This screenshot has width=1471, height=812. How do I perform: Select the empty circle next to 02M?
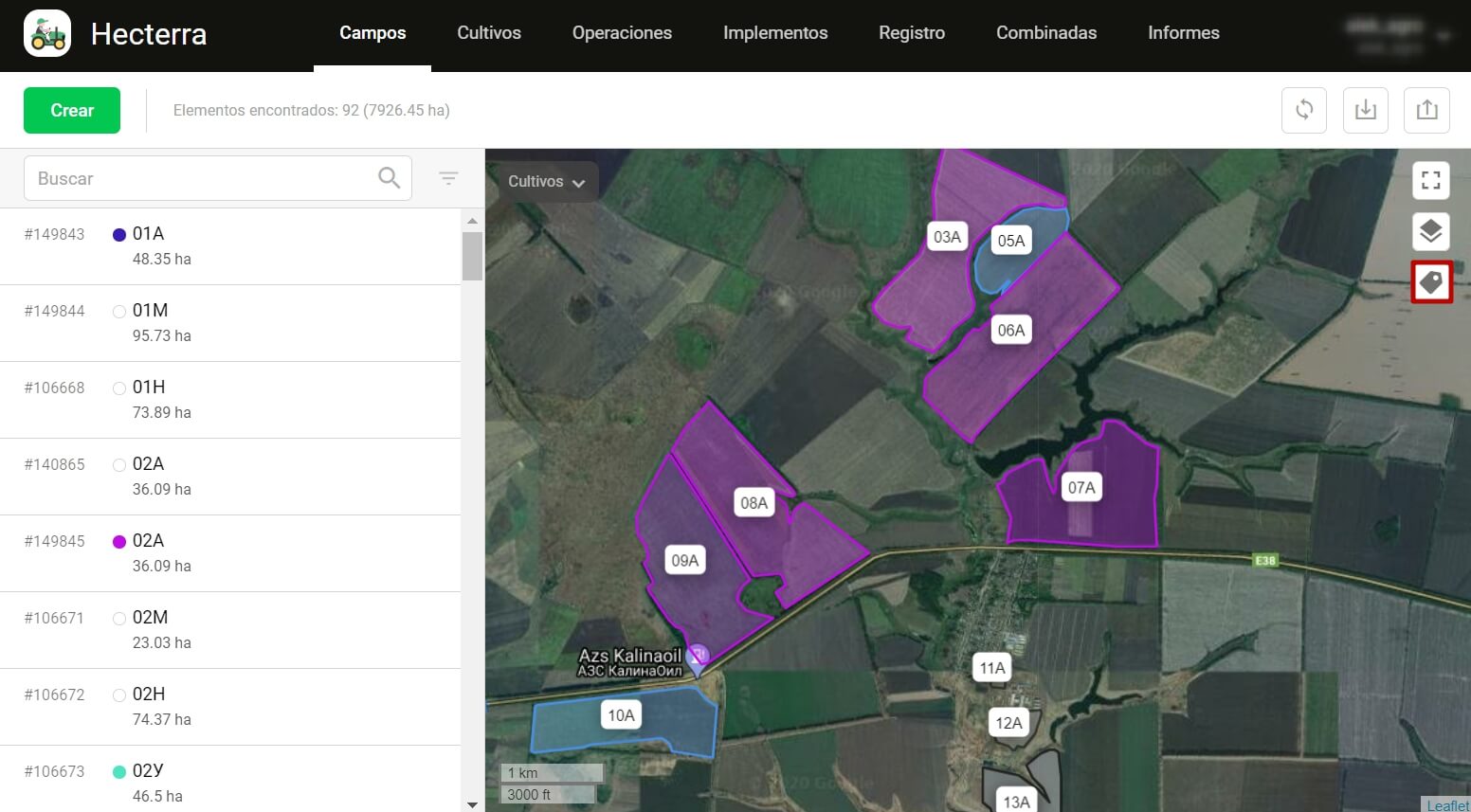[x=119, y=619]
